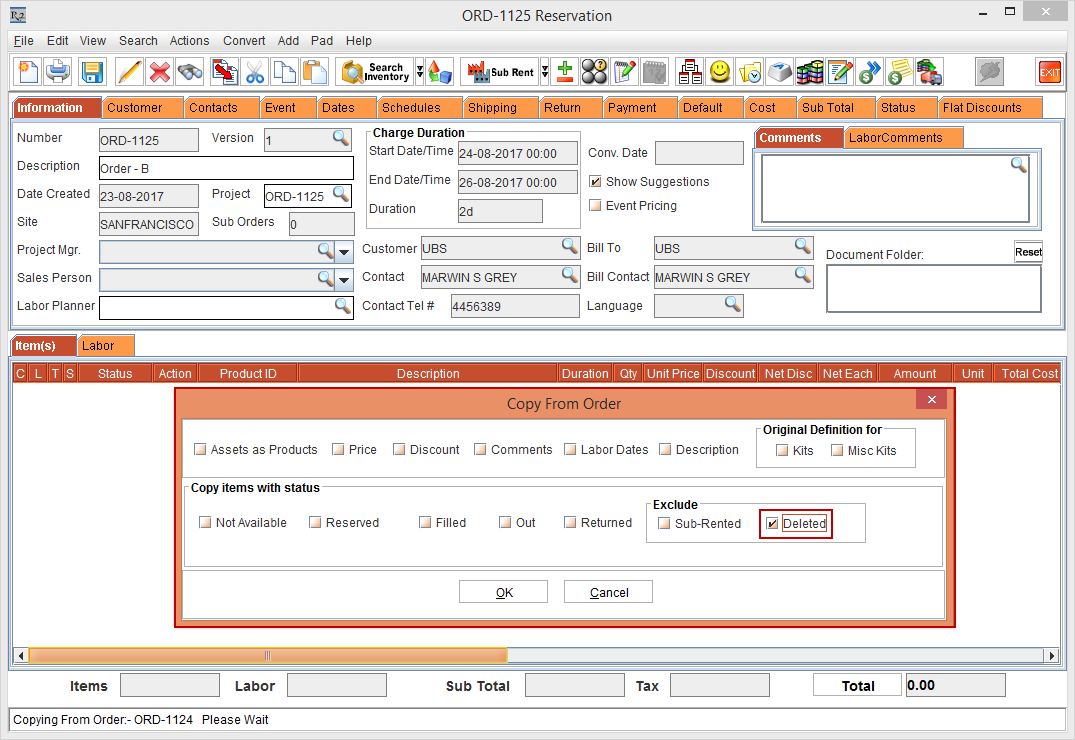Expand the Sales Person dropdown arrow
1075x740 pixels.
click(x=344, y=279)
